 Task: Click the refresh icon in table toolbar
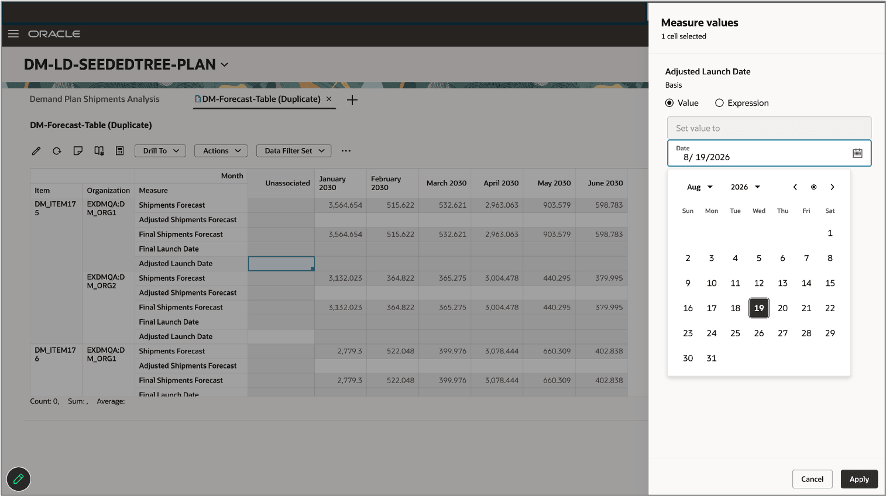click(x=57, y=151)
